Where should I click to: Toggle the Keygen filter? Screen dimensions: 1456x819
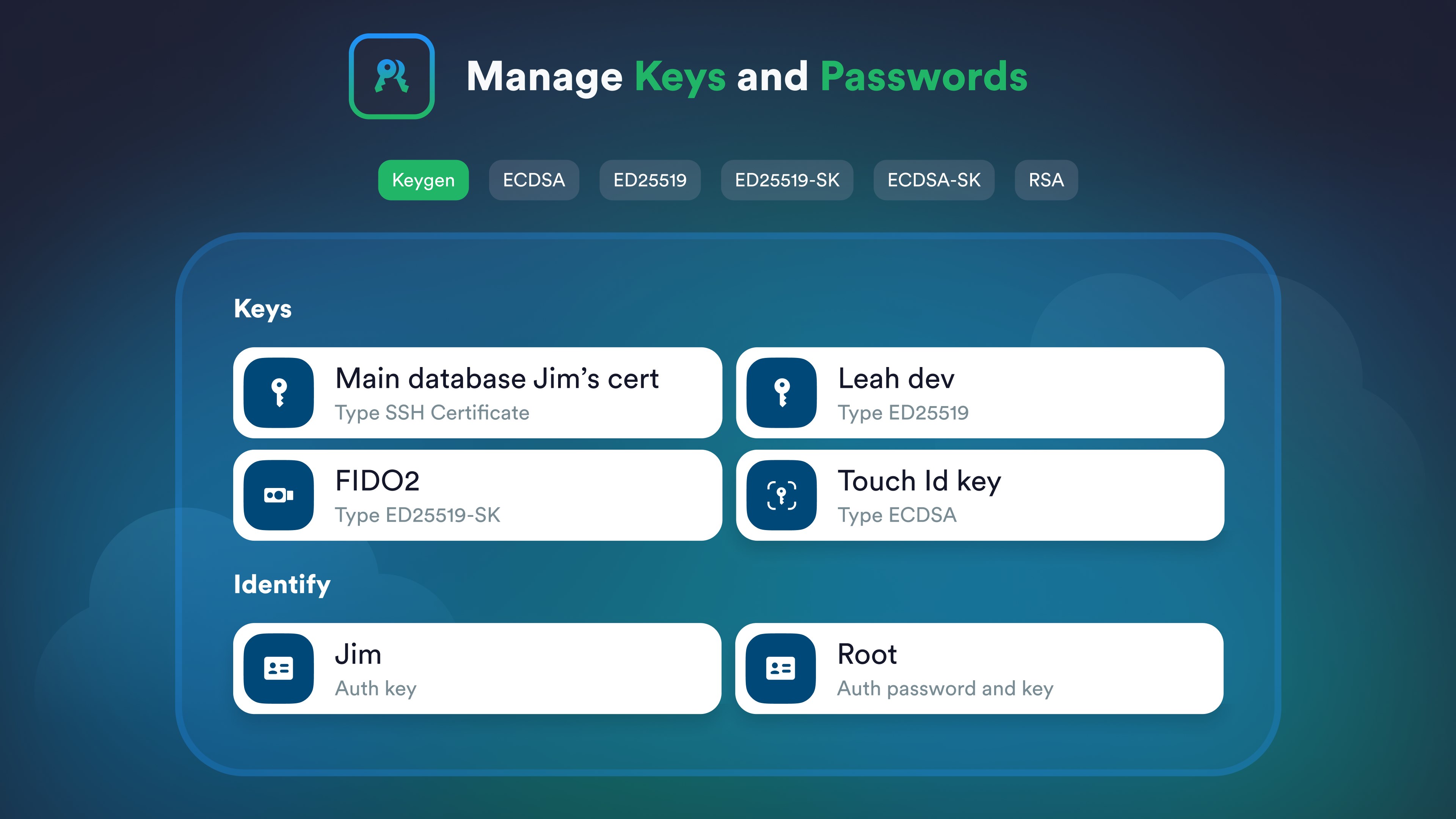pyautogui.click(x=423, y=180)
